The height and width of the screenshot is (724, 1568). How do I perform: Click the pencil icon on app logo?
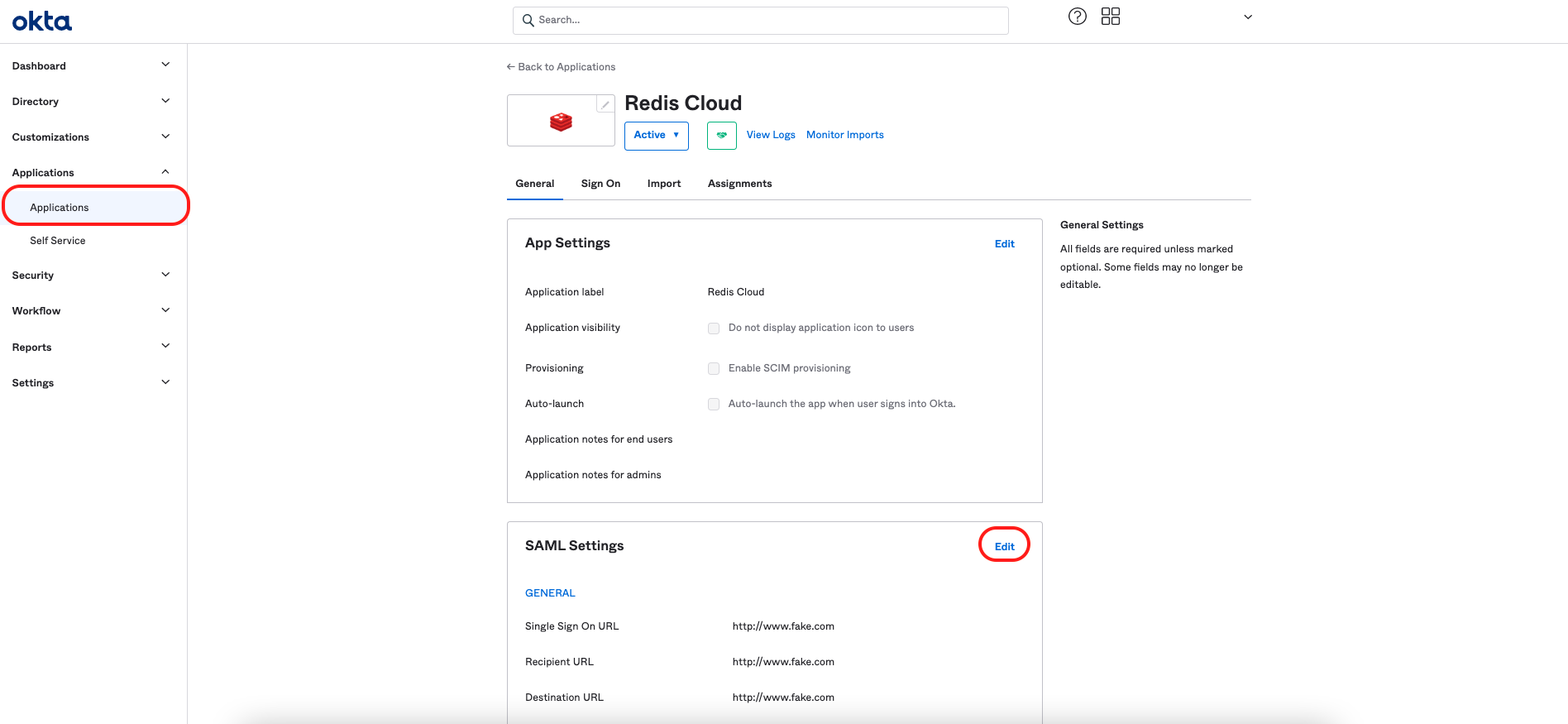pyautogui.click(x=605, y=104)
